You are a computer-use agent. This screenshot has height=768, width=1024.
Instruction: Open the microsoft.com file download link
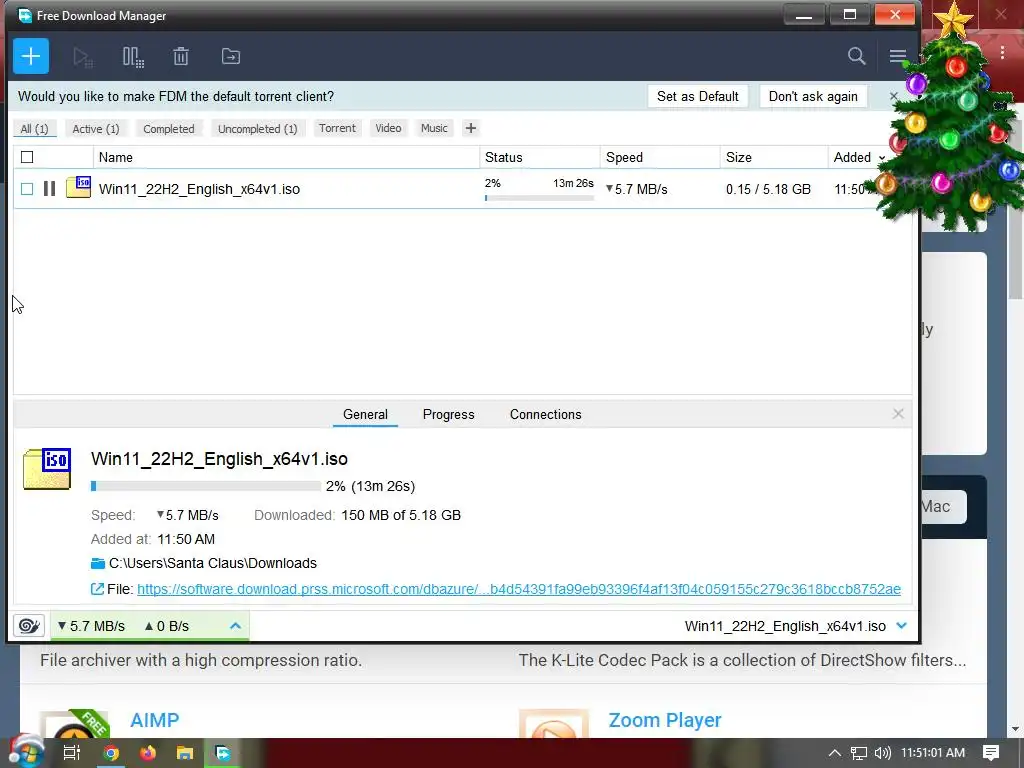[x=519, y=589]
